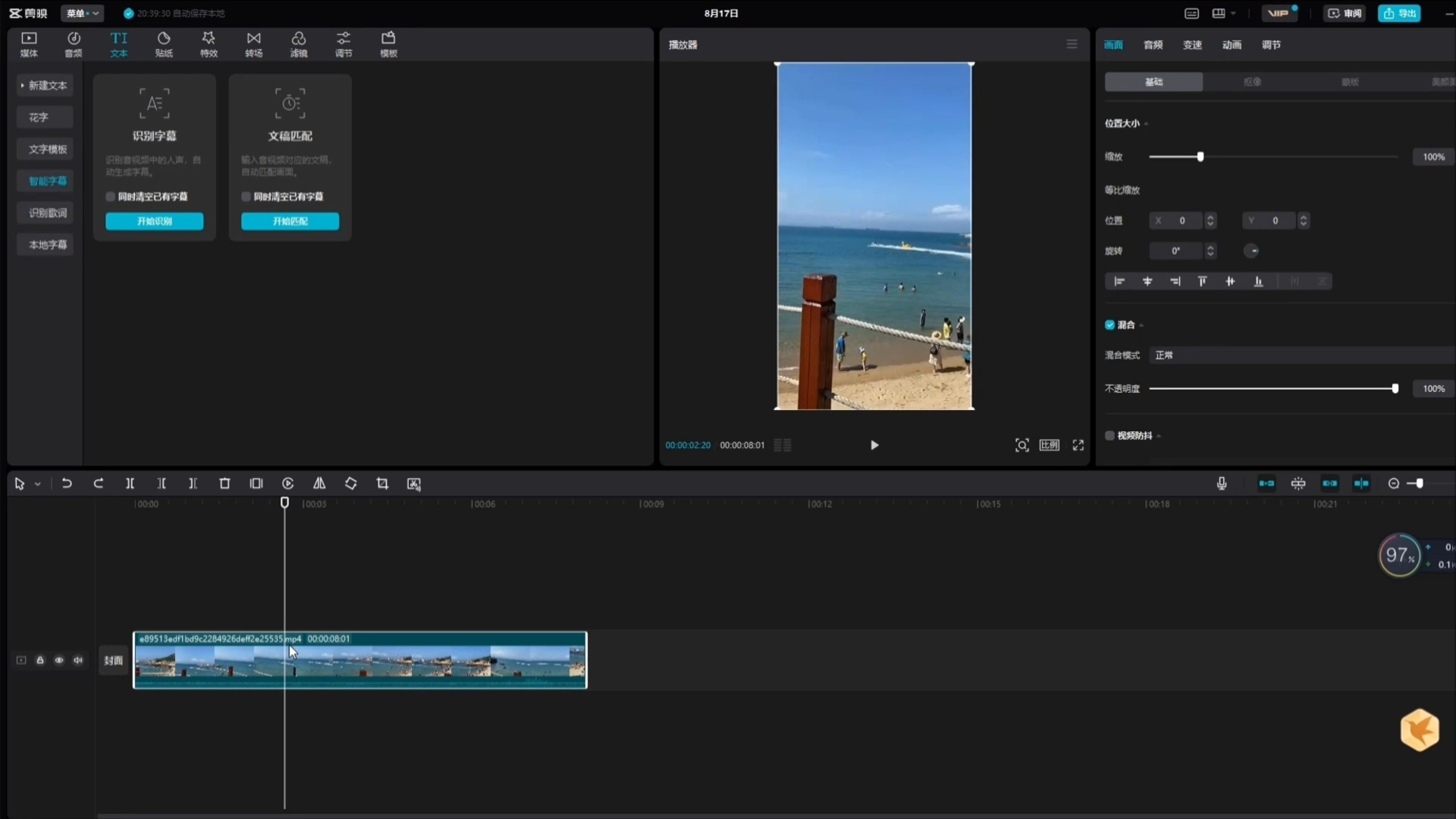Split clip at playhead with split tool
The height and width of the screenshot is (819, 1456).
[x=130, y=483]
